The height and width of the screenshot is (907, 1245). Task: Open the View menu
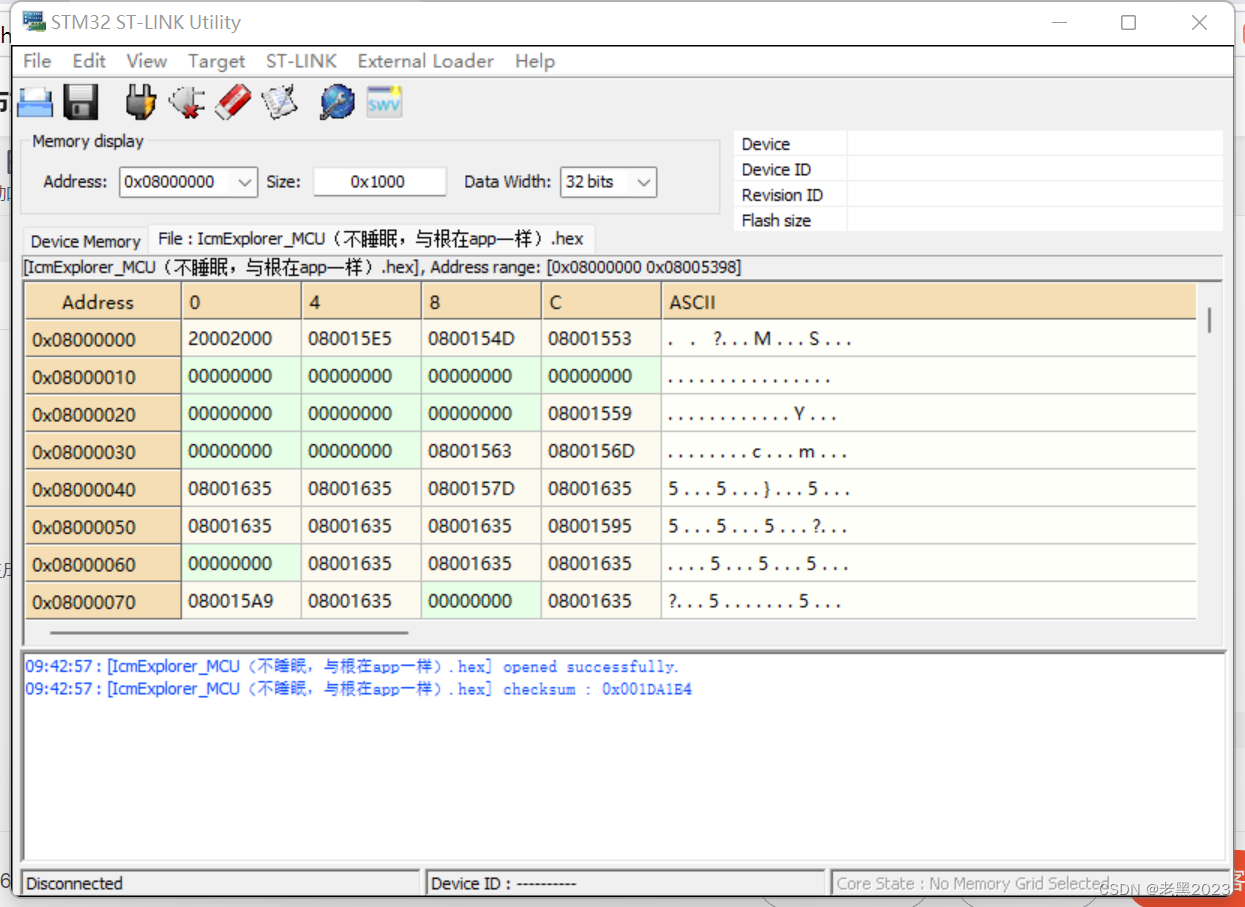tap(147, 61)
